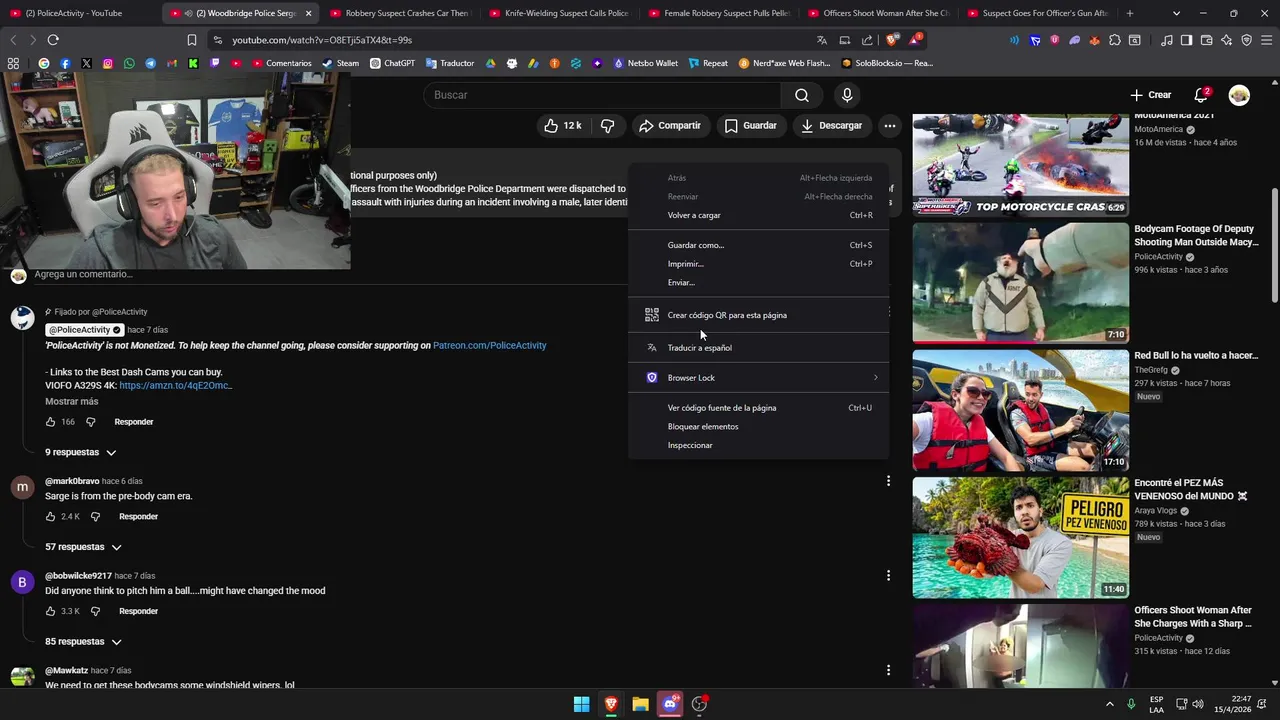Open the video's three-dot more actions
The height and width of the screenshot is (720, 1280).
pyautogui.click(x=889, y=126)
